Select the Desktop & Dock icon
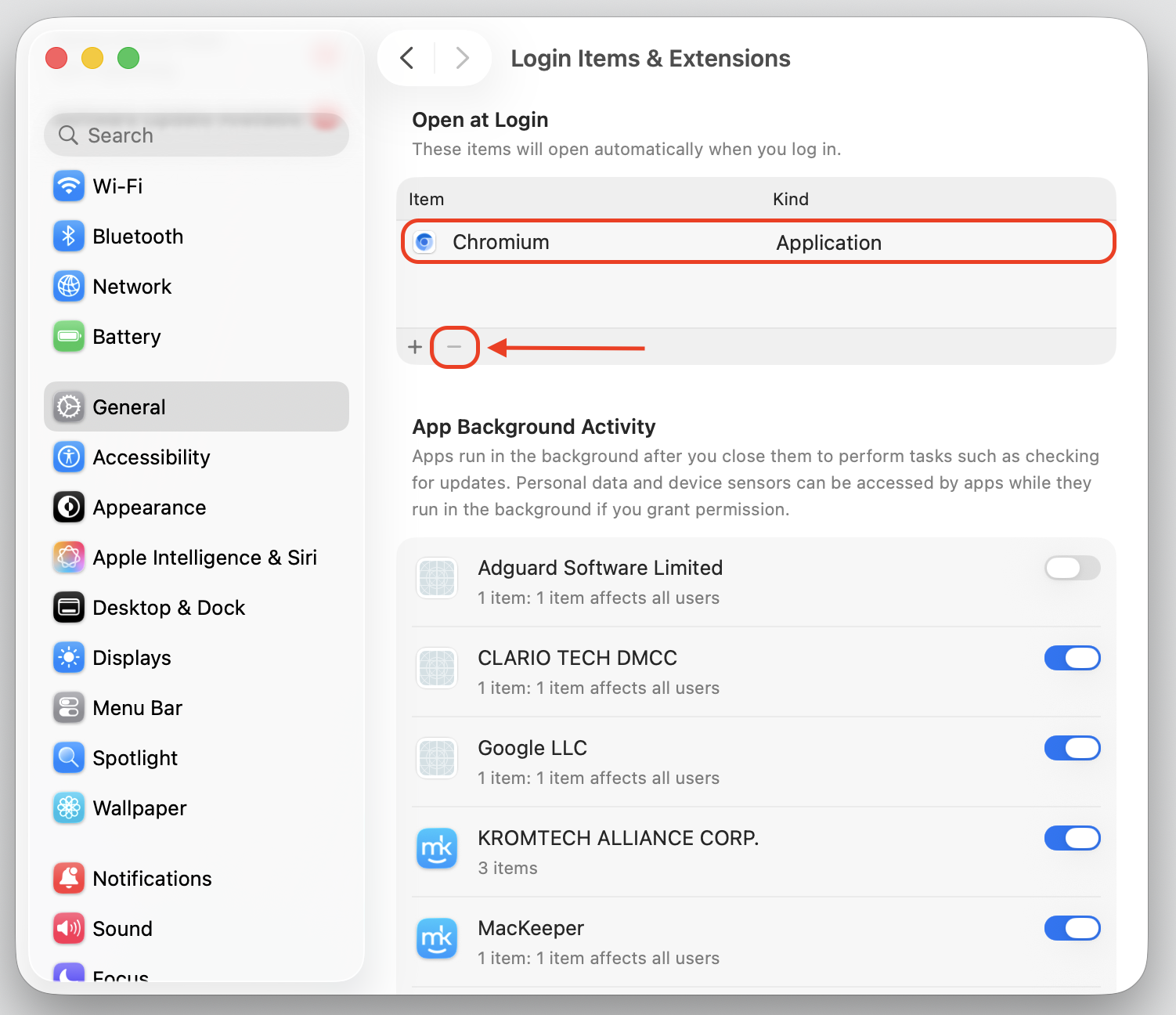 (x=69, y=608)
